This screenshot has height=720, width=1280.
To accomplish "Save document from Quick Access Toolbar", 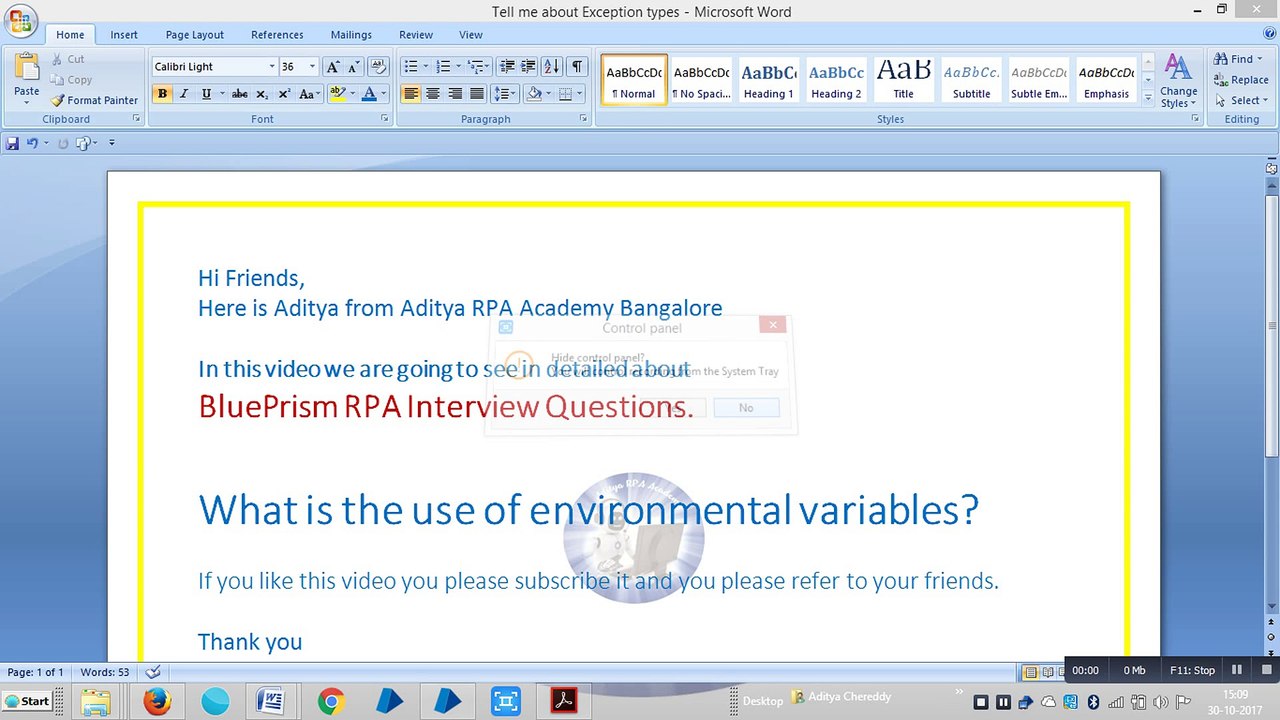I will coord(12,143).
